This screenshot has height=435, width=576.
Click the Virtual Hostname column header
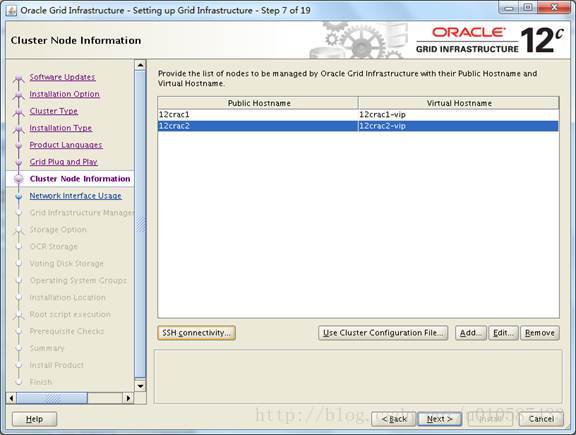coord(459,103)
